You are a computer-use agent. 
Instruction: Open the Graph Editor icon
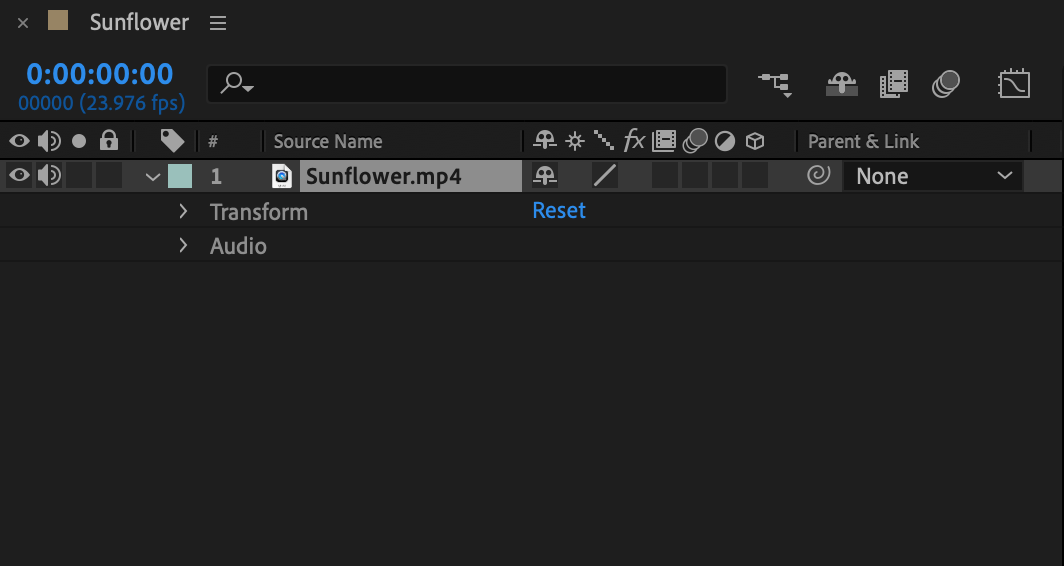click(x=1014, y=85)
